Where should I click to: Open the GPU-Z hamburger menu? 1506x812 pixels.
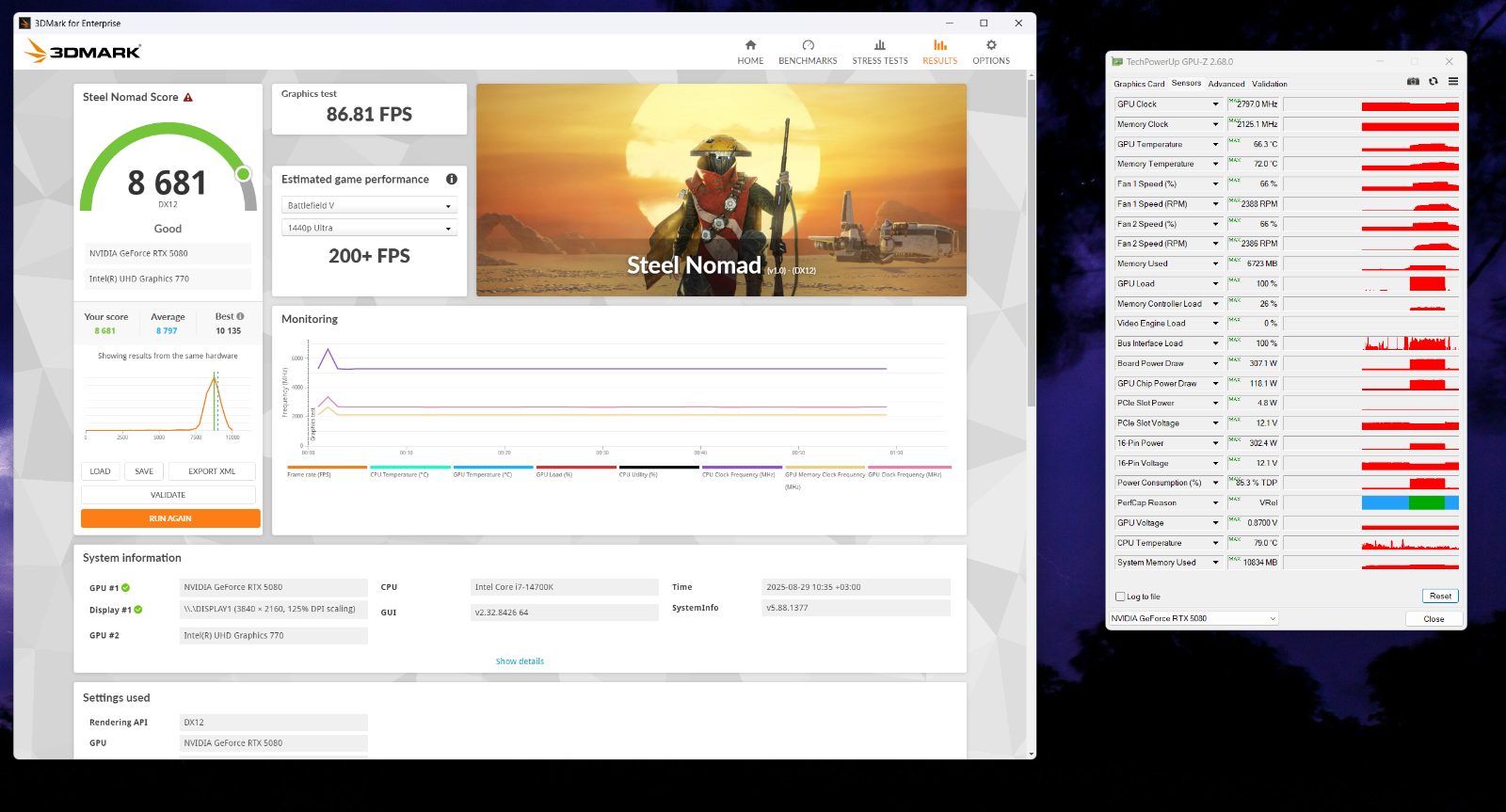(x=1453, y=82)
